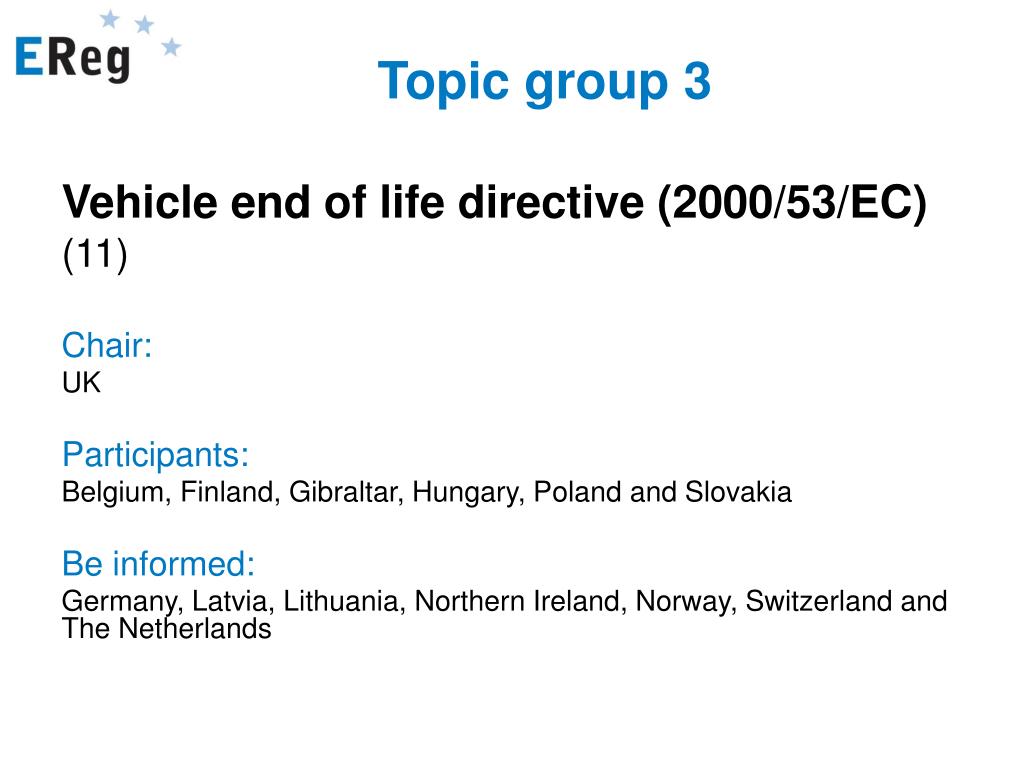Click the 'Participants:' label
1024x768 pixels.
[155, 455]
